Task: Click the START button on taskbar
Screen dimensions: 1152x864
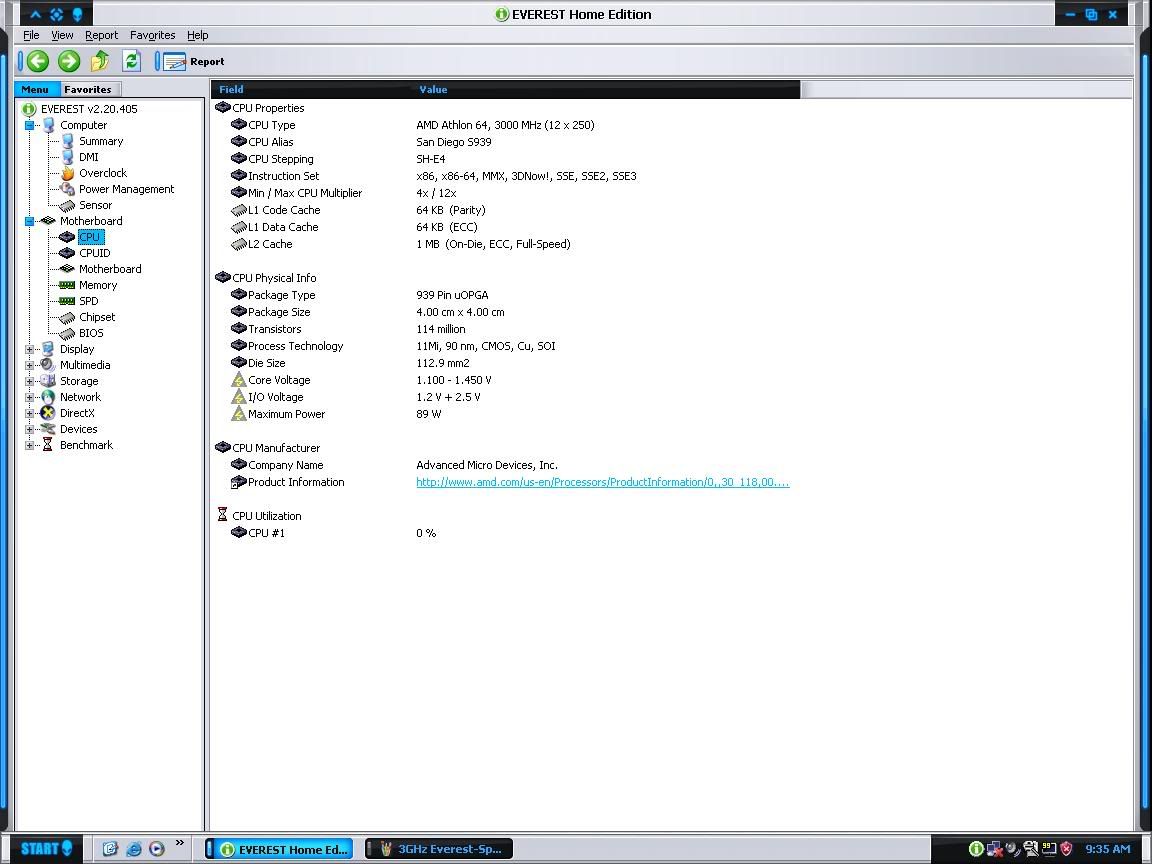Action: pos(46,849)
